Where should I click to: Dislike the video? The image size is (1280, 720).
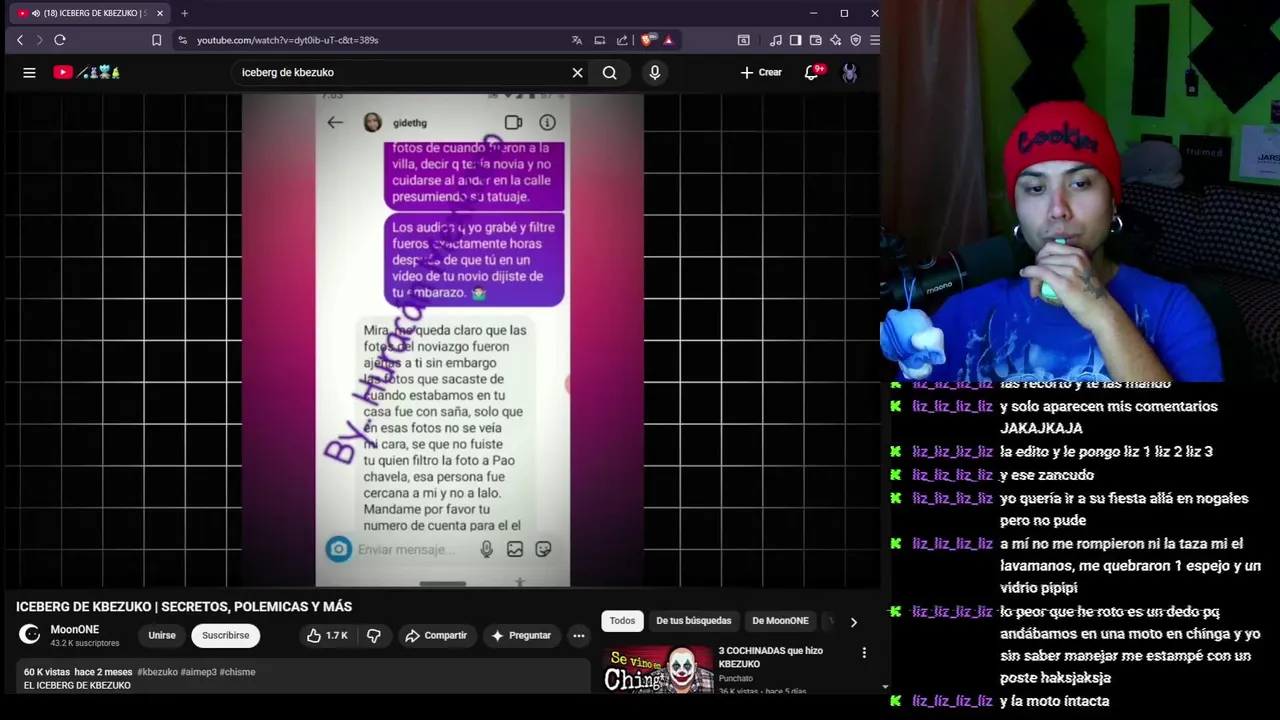pos(373,635)
